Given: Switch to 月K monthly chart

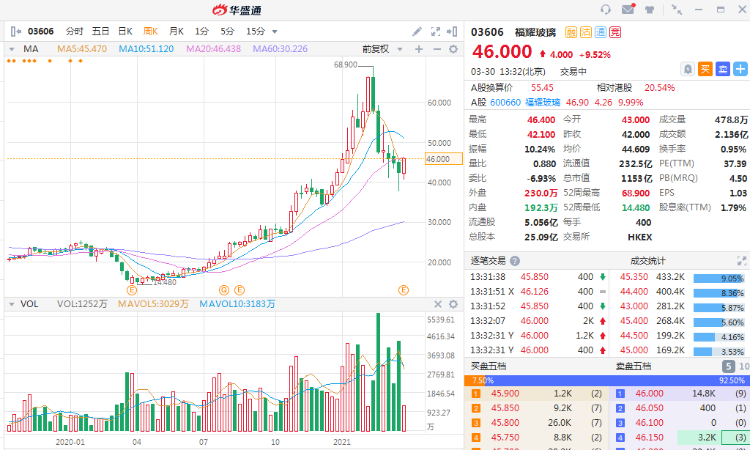Looking at the screenshot, I should point(176,32).
